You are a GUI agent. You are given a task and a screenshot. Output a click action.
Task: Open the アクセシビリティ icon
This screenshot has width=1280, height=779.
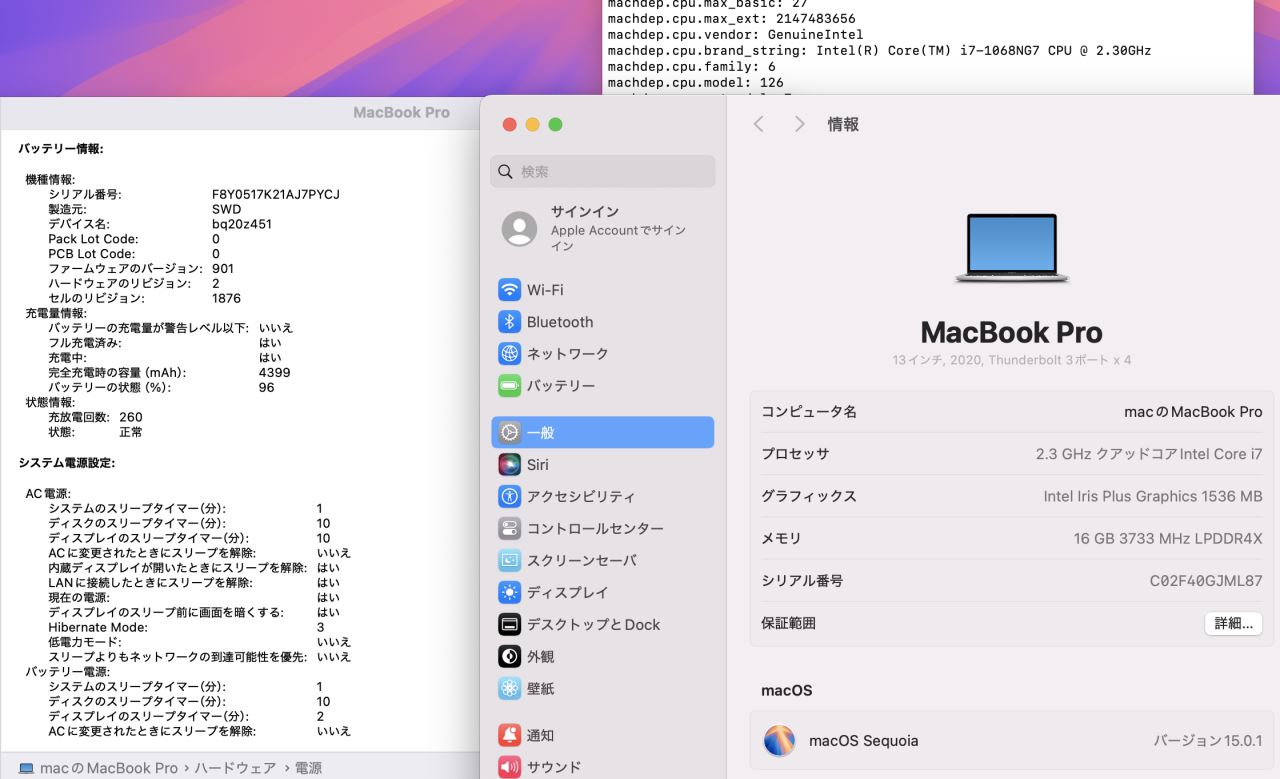coord(510,497)
